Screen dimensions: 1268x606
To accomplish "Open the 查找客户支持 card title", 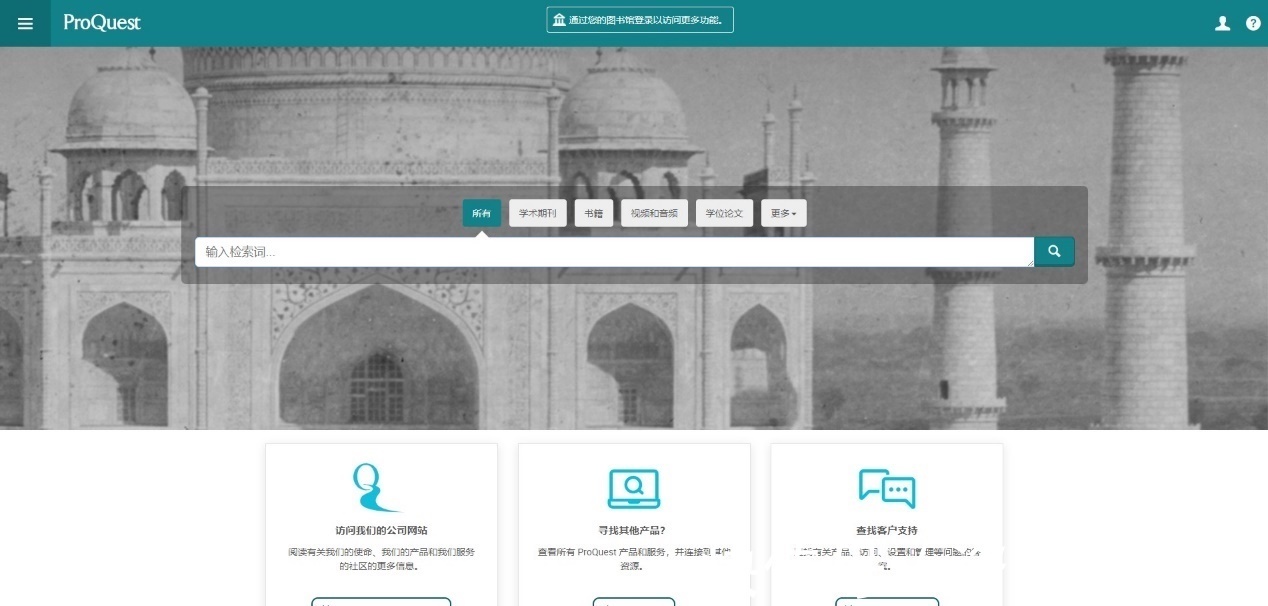I will pyautogui.click(x=886, y=530).
